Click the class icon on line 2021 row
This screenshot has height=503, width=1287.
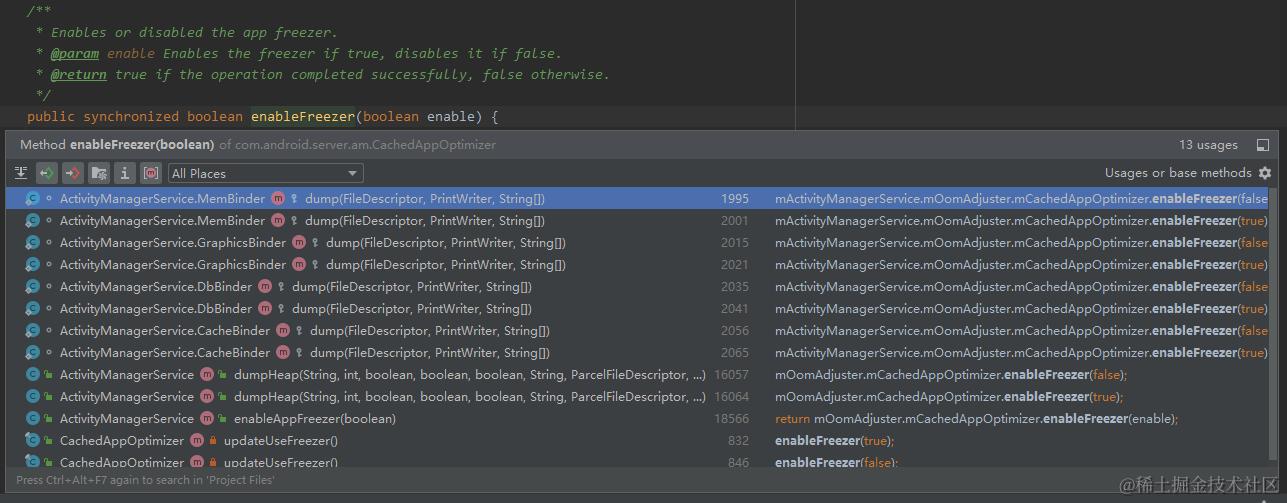33,265
